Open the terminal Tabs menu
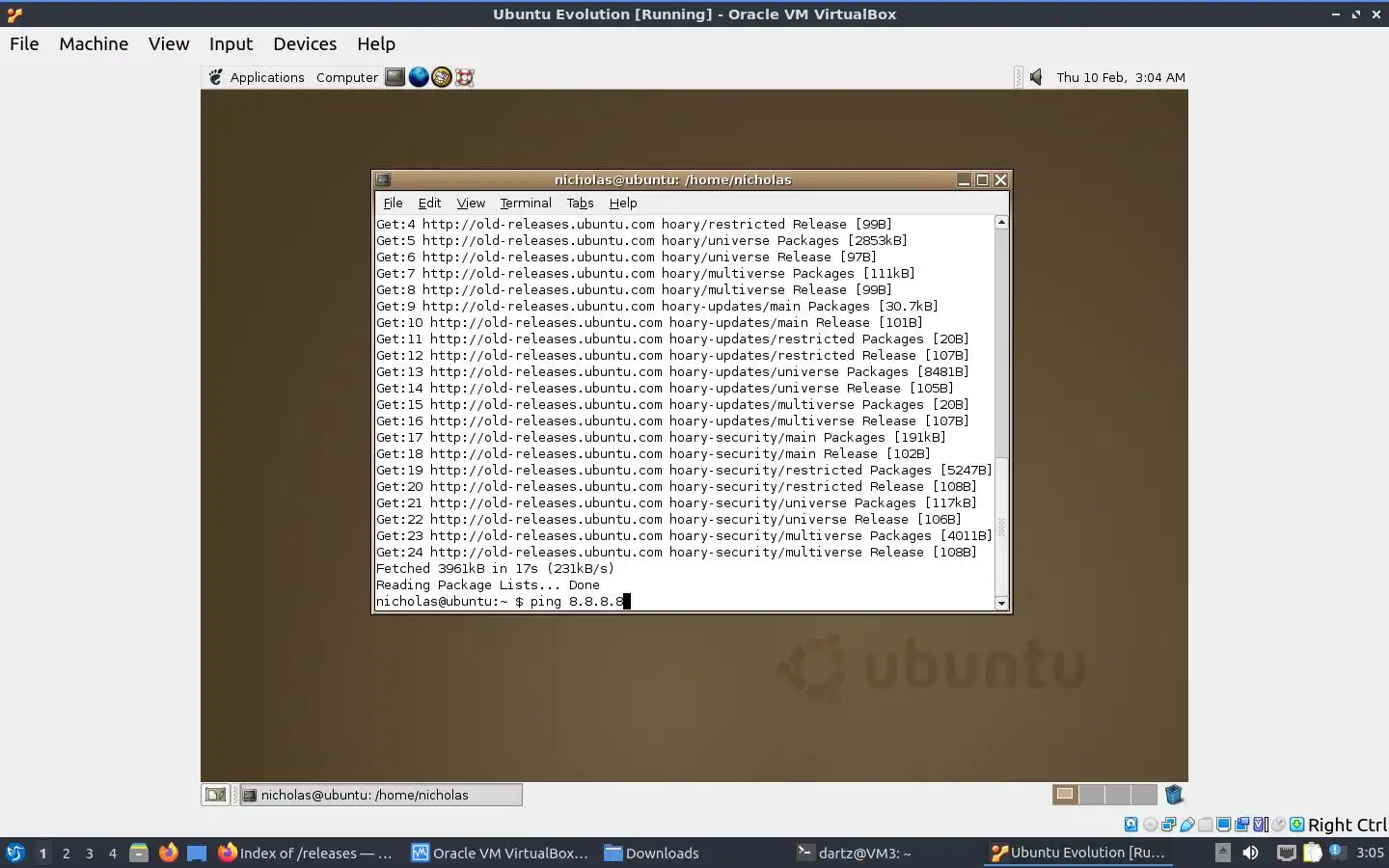1389x868 pixels. pyautogui.click(x=580, y=203)
